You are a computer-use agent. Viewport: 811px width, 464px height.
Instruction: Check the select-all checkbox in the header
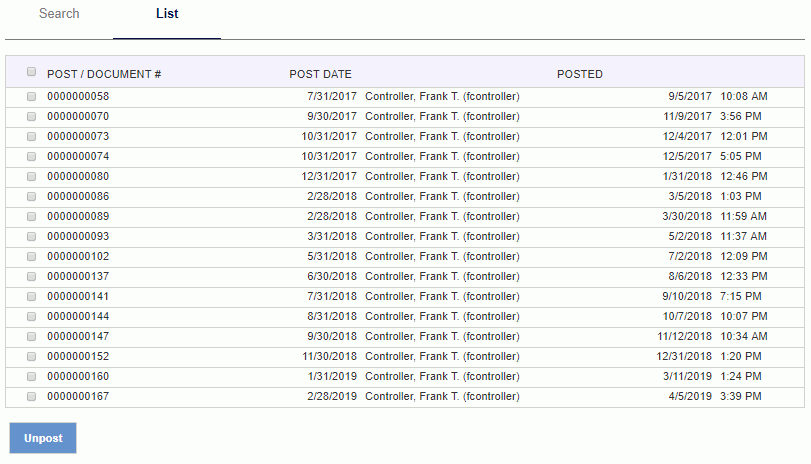31,72
